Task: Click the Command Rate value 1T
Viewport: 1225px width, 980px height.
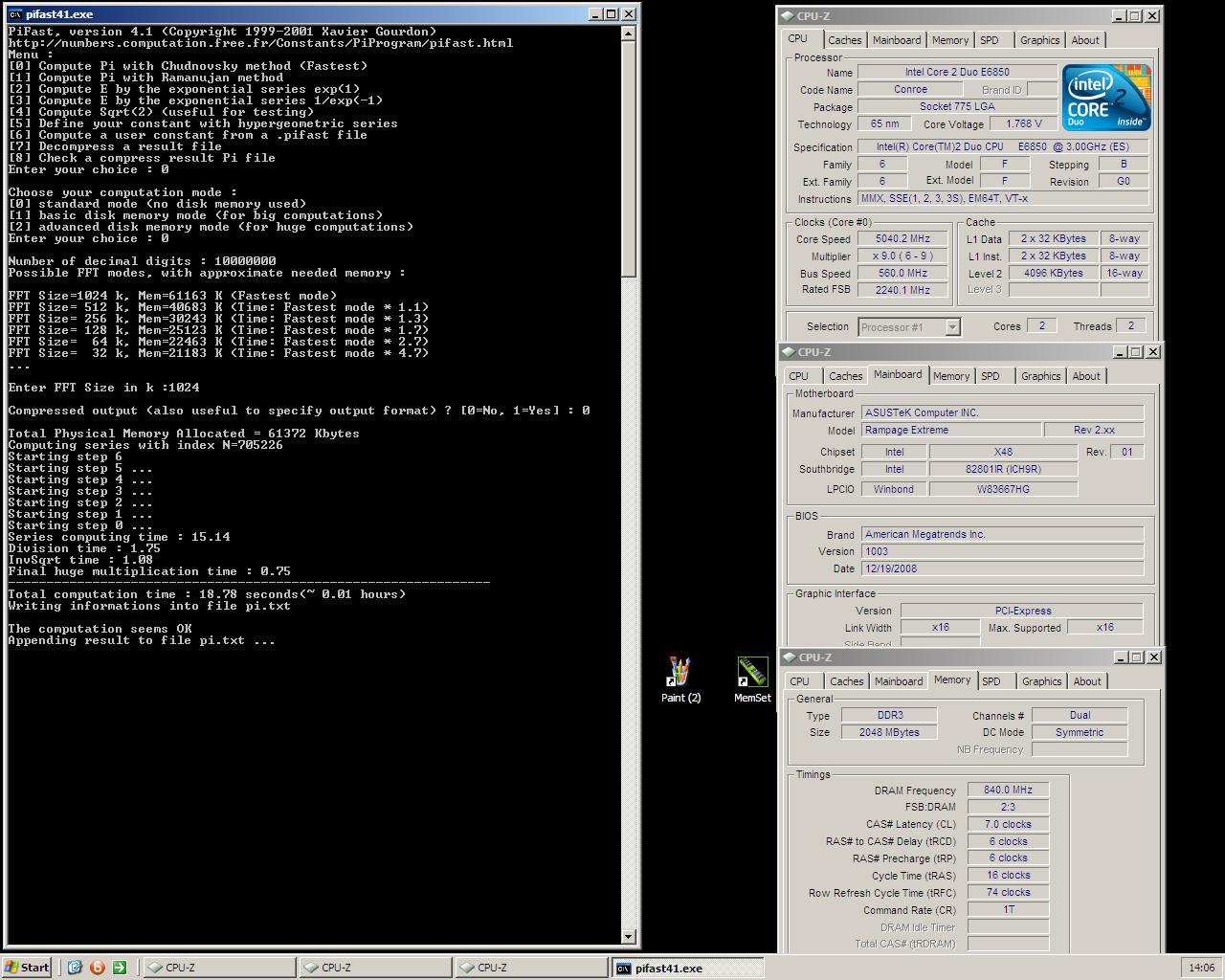Action: coord(1008,910)
